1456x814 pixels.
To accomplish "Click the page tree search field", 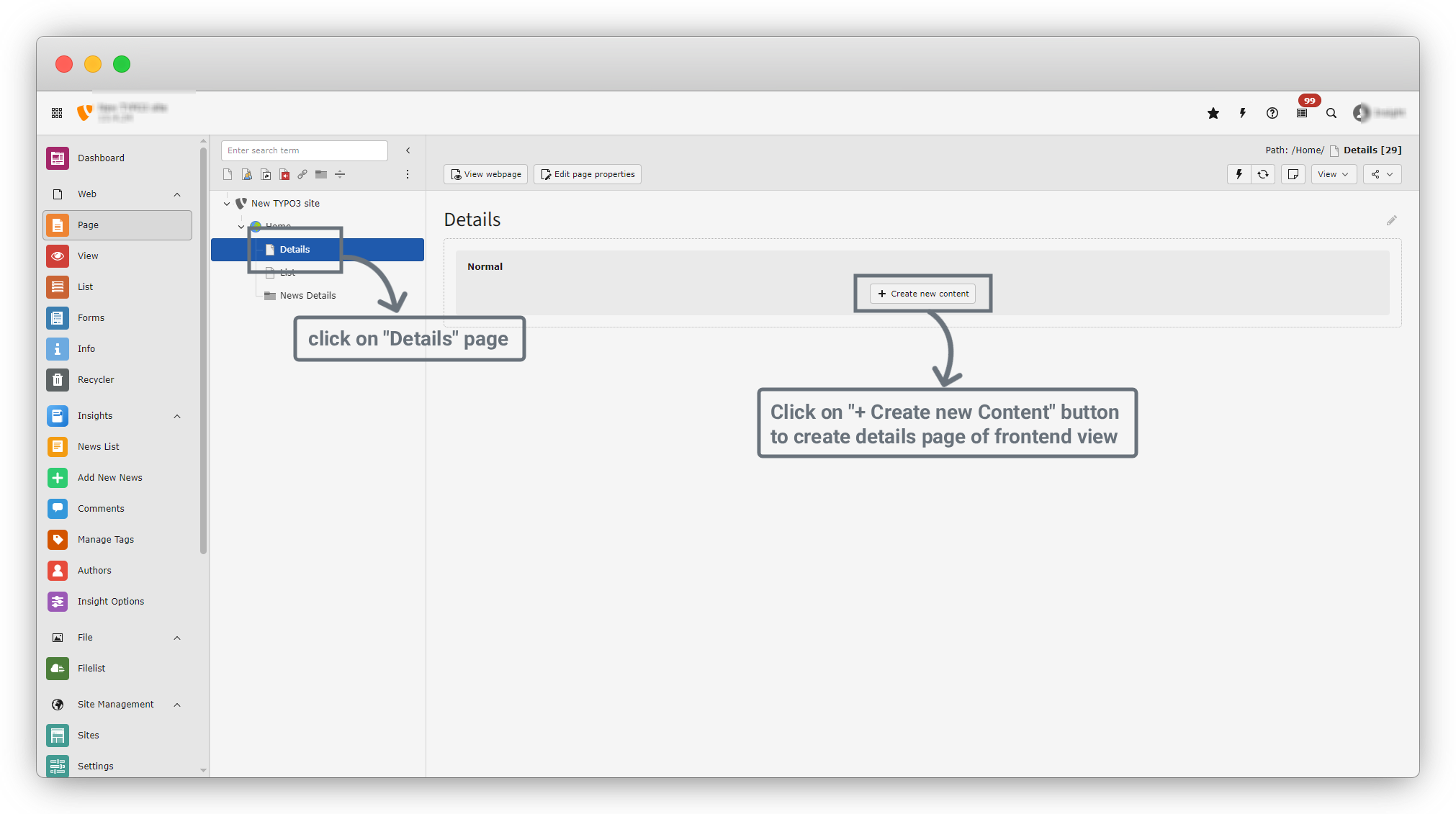I will click(x=304, y=150).
